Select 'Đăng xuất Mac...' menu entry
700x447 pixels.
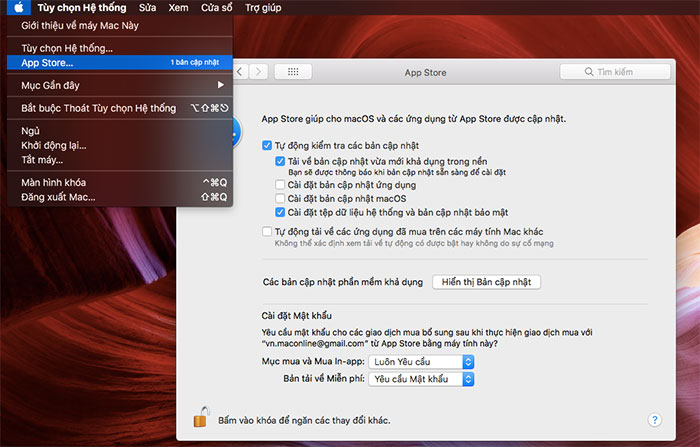[x=120, y=197]
